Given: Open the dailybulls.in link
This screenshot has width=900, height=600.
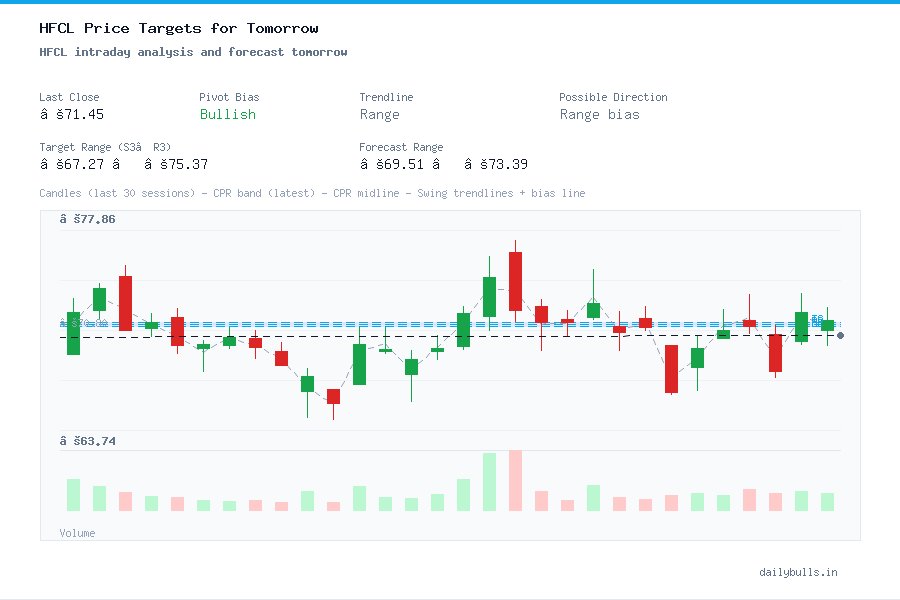Looking at the screenshot, I should point(798,572).
